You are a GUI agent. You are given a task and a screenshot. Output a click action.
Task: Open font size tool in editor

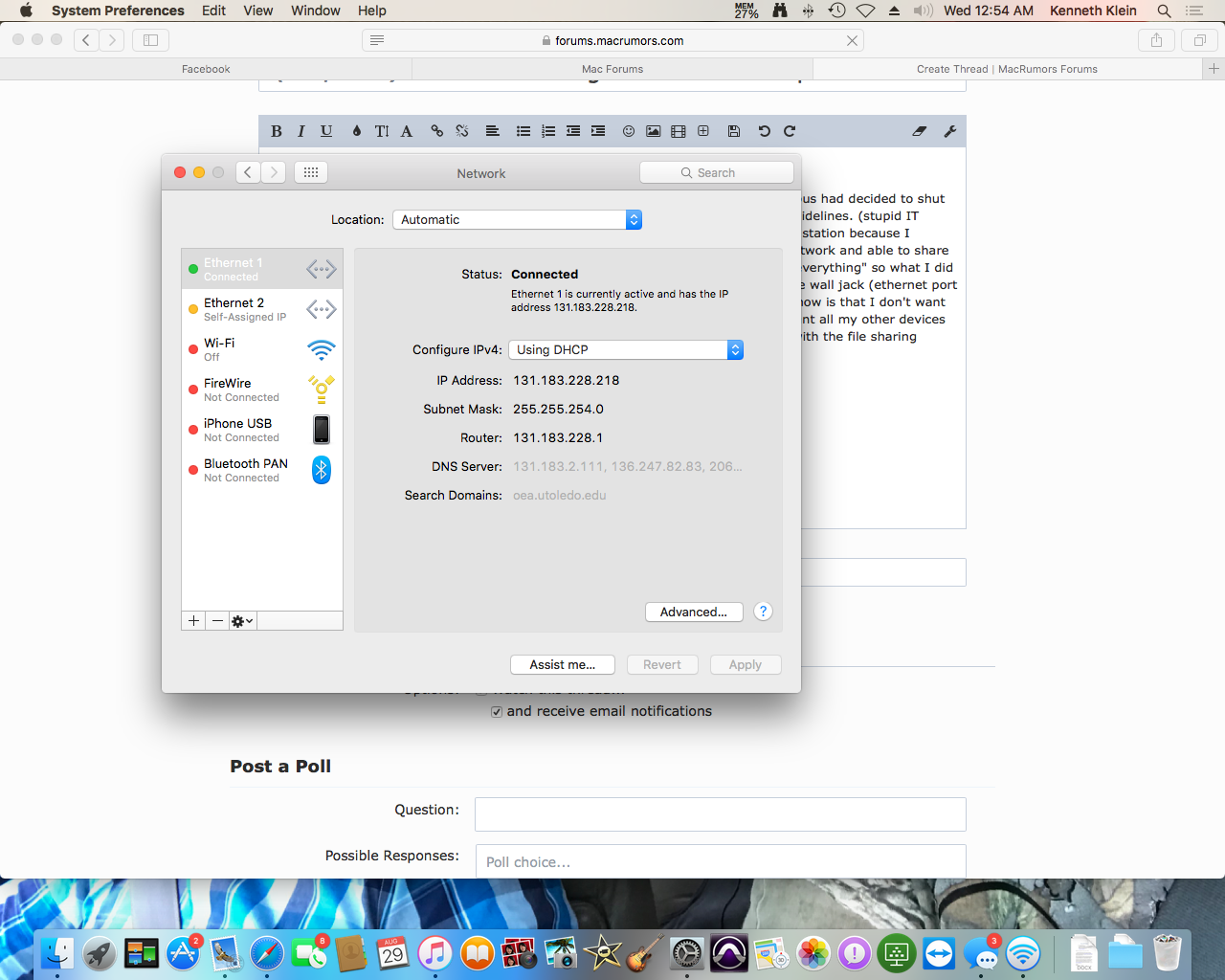coord(382,131)
